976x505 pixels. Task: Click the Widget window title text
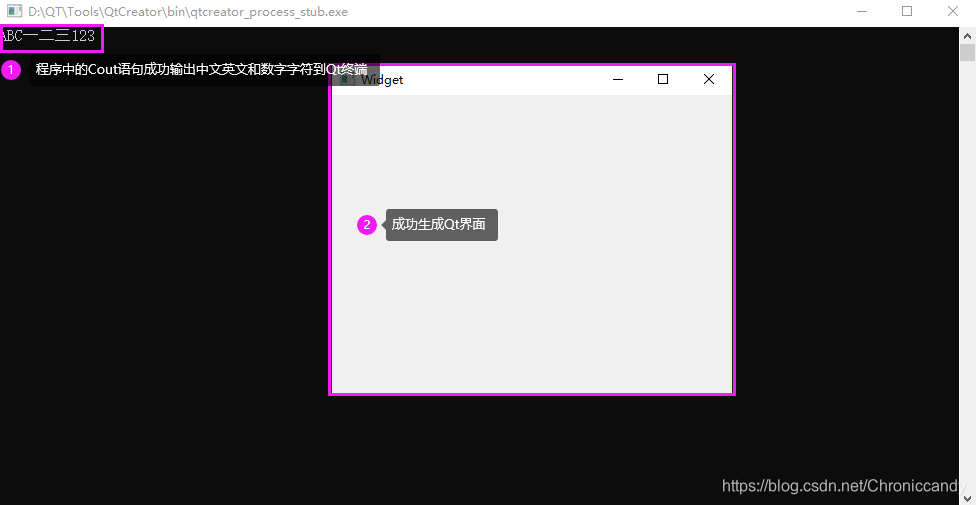(382, 80)
